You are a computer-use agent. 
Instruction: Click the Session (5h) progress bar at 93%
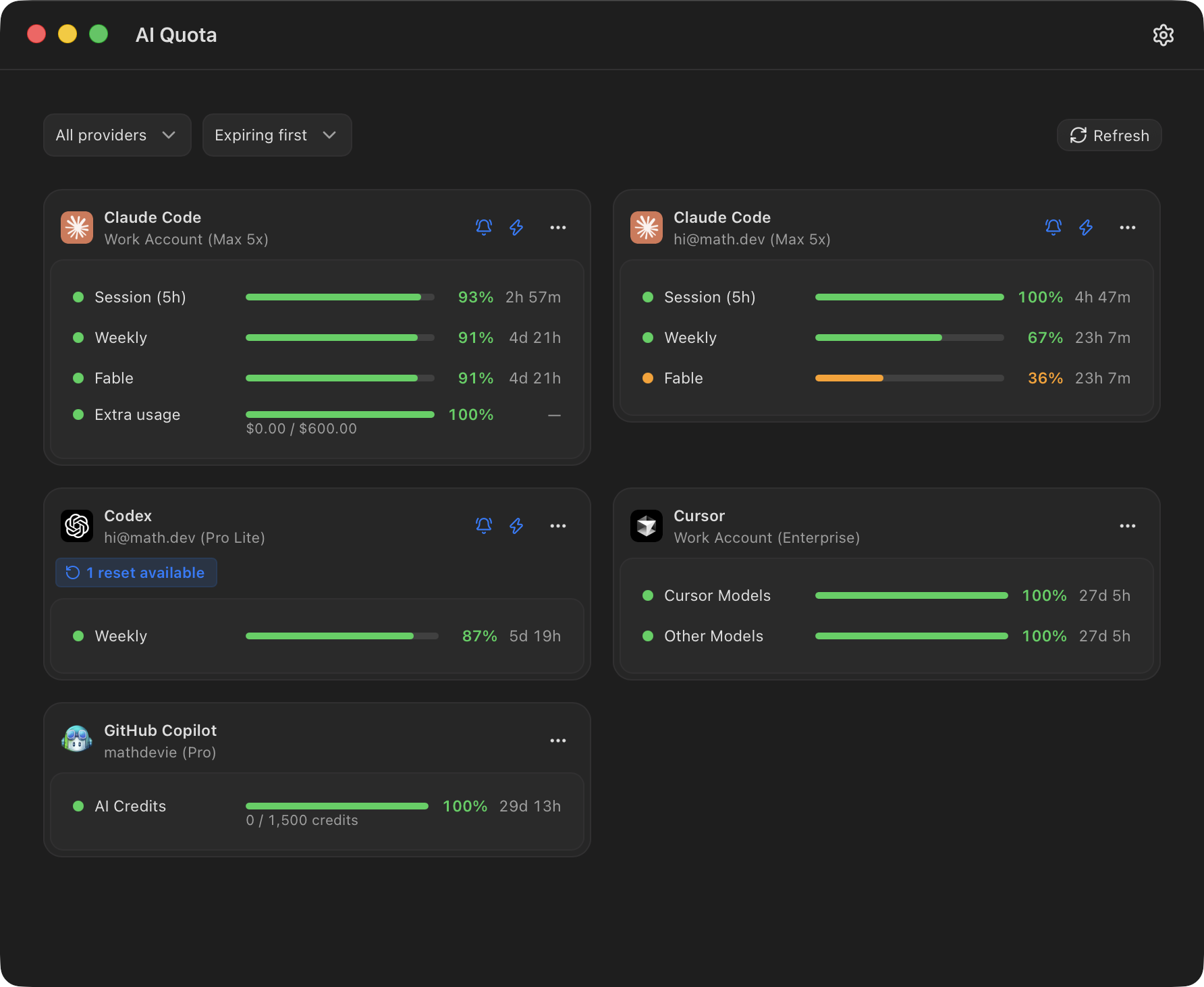[x=339, y=297]
